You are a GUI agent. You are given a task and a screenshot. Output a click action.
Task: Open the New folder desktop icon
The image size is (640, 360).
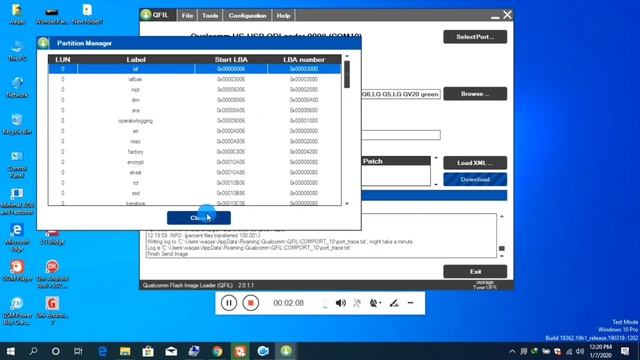pos(87,13)
